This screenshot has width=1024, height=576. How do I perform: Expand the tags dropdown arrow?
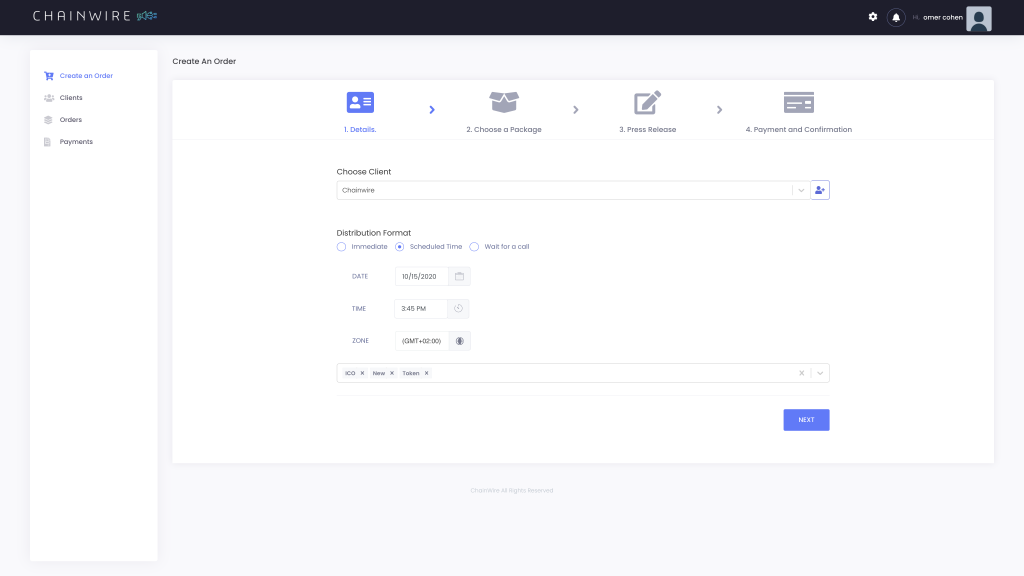pos(820,373)
